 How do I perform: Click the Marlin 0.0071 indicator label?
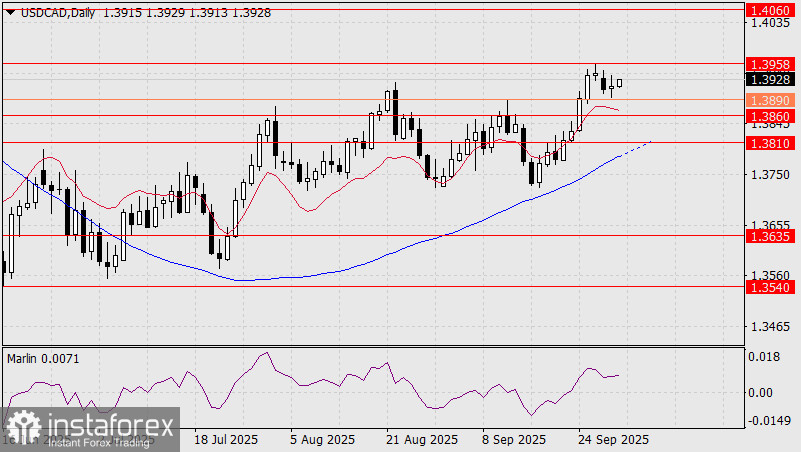point(43,359)
